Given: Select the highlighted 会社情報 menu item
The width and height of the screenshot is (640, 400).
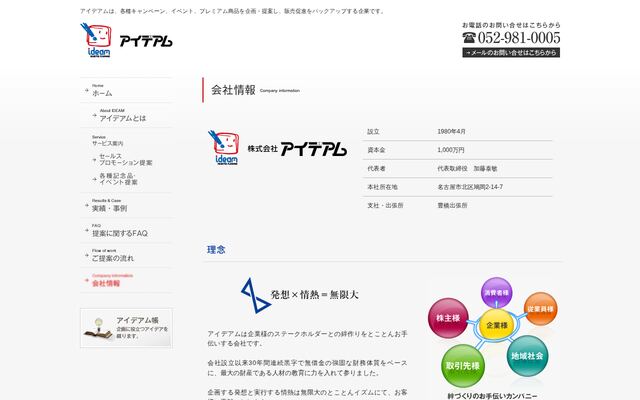Looking at the screenshot, I should coord(106,283).
